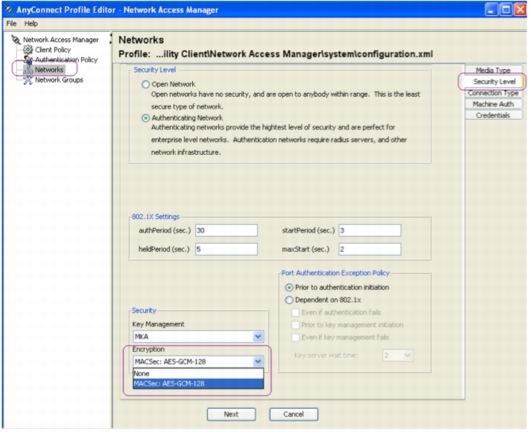530x432 pixels.
Task: Pick MACSec: AES-GCM-128 in the list
Action: [198, 384]
